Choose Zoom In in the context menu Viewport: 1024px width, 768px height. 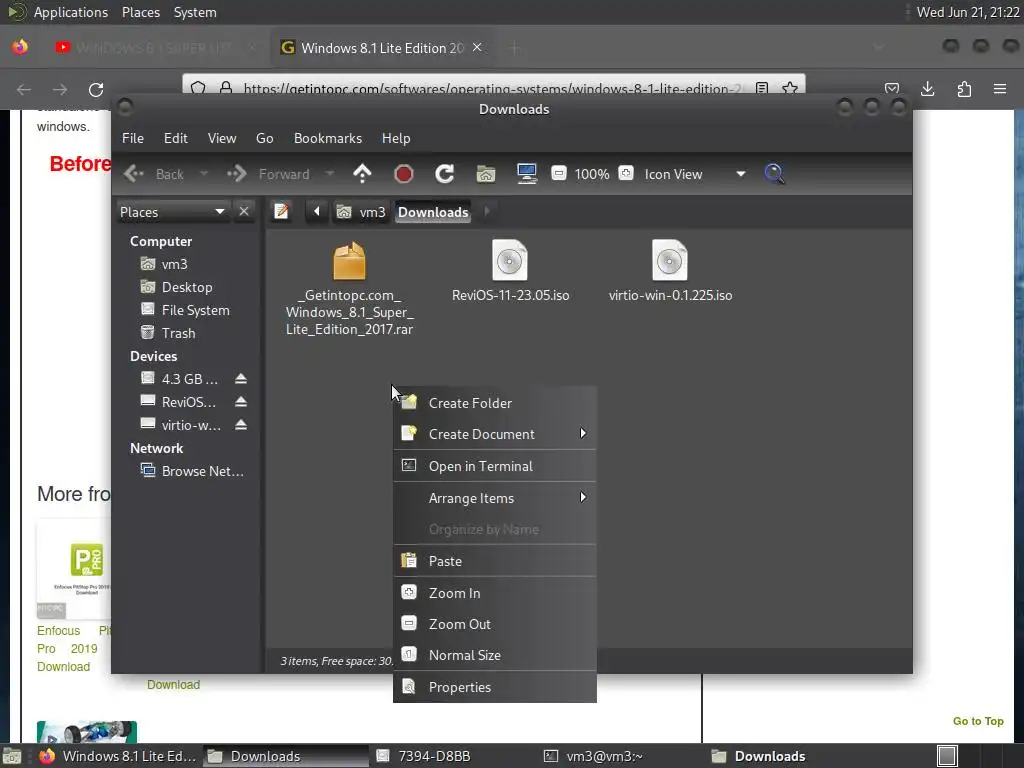tap(495, 593)
